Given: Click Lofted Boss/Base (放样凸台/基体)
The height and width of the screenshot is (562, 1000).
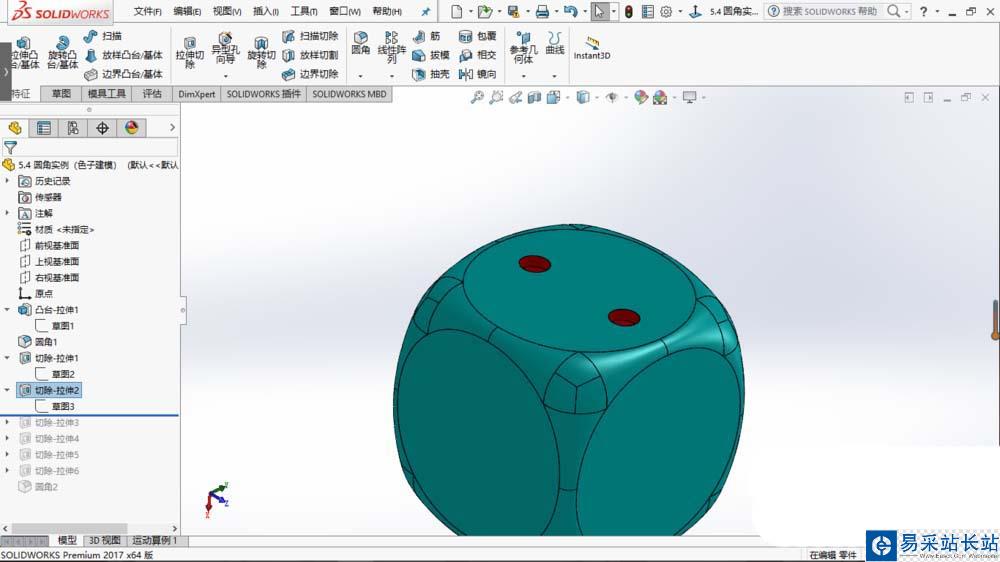Looking at the screenshot, I should click(124, 55).
